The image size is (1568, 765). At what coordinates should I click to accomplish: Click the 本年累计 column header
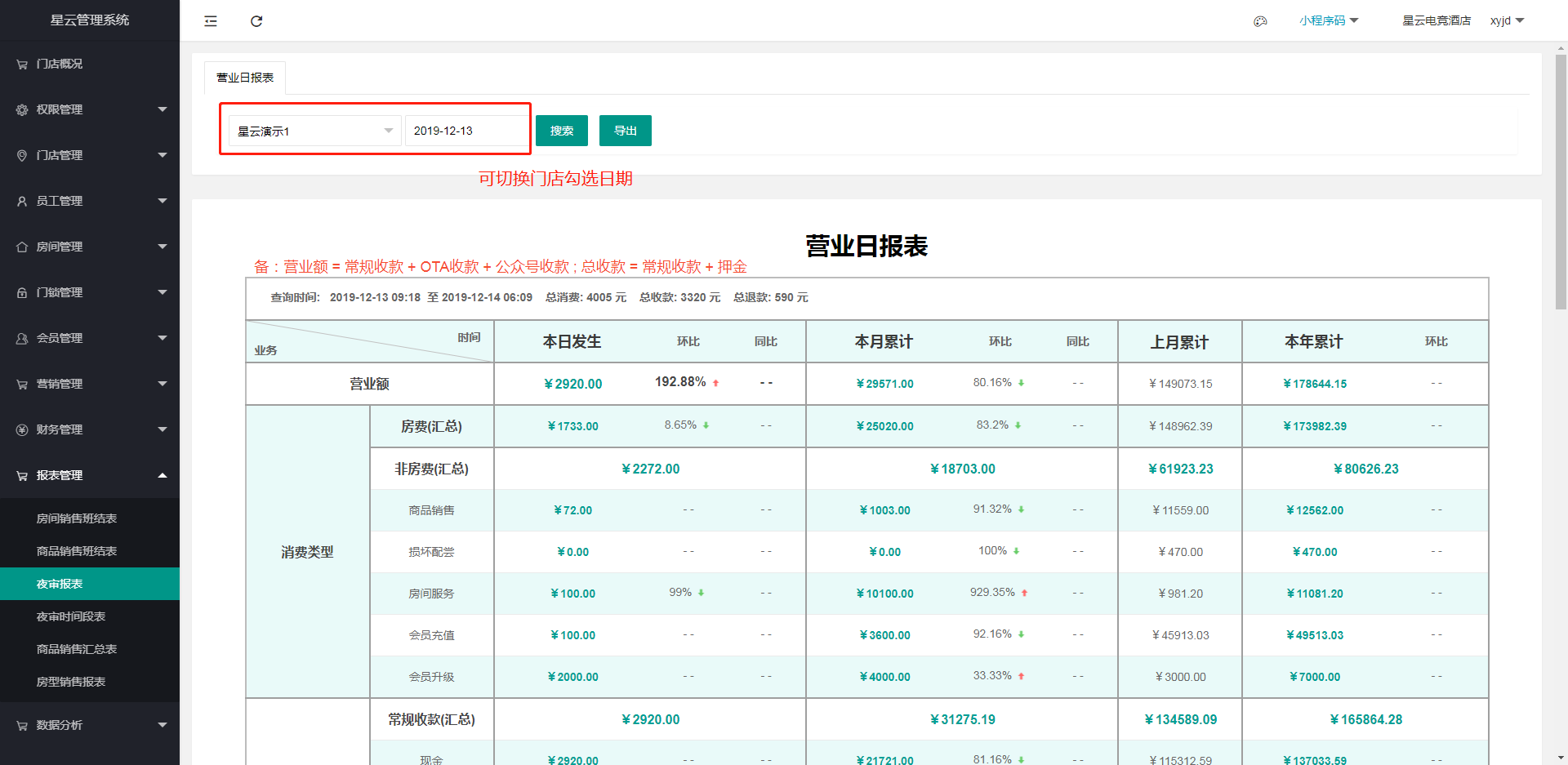pos(1314,342)
